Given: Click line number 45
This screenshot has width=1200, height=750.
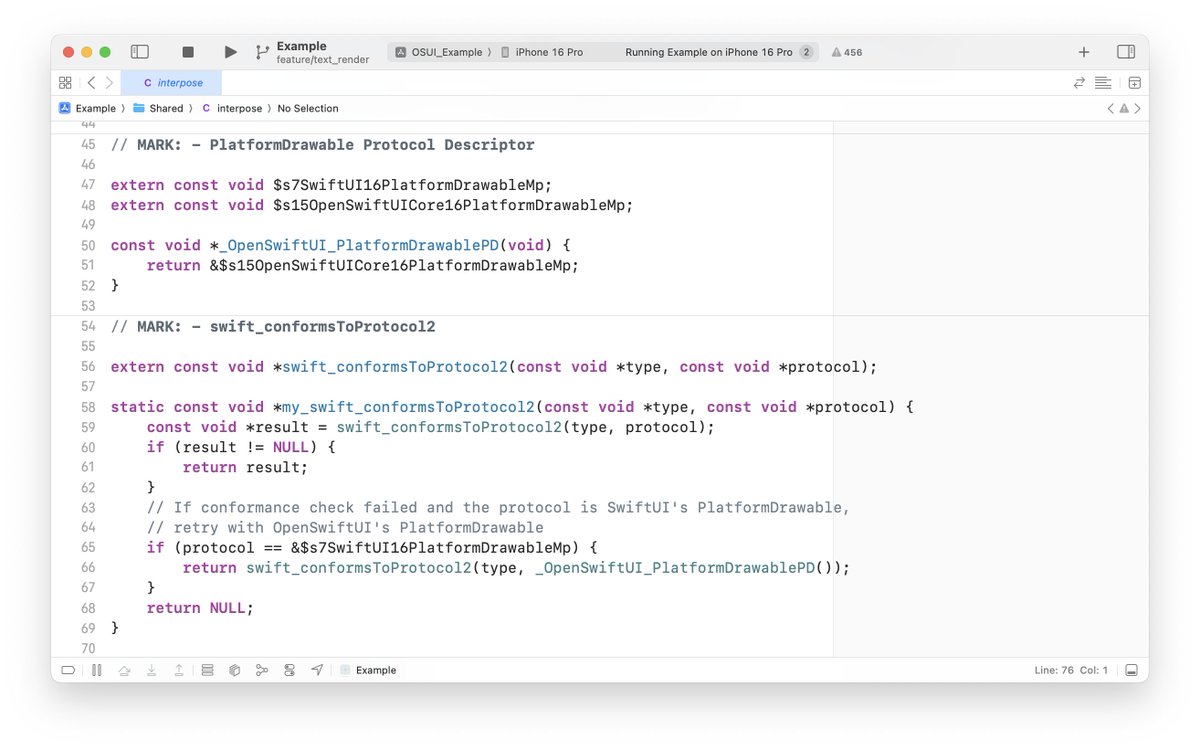Looking at the screenshot, I should pos(88,144).
